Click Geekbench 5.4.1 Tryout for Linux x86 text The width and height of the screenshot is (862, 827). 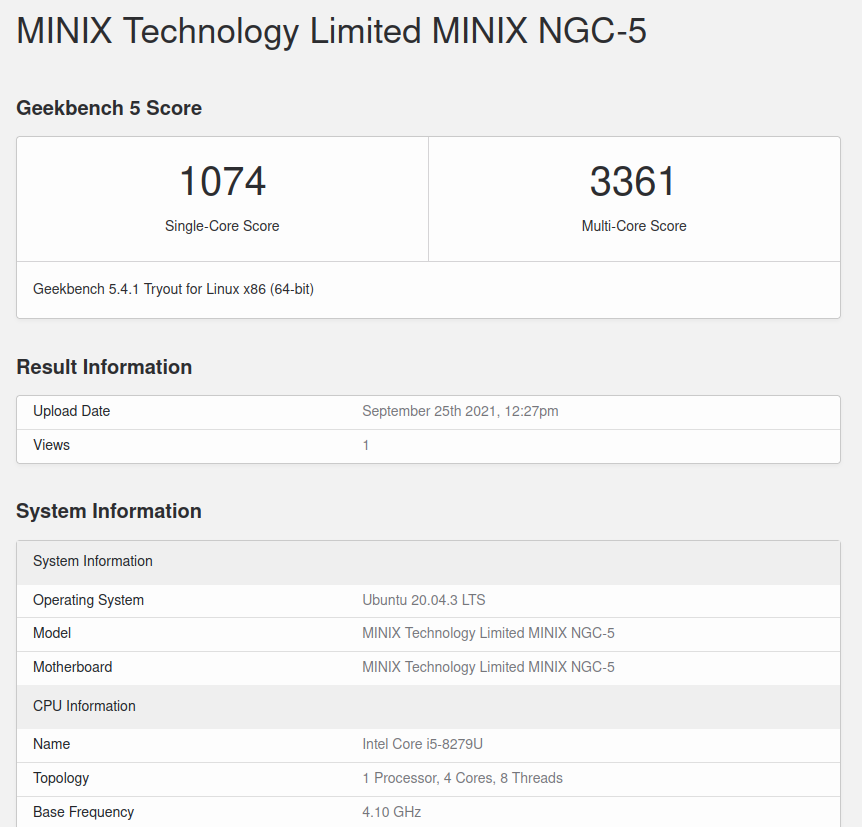[x=173, y=289]
